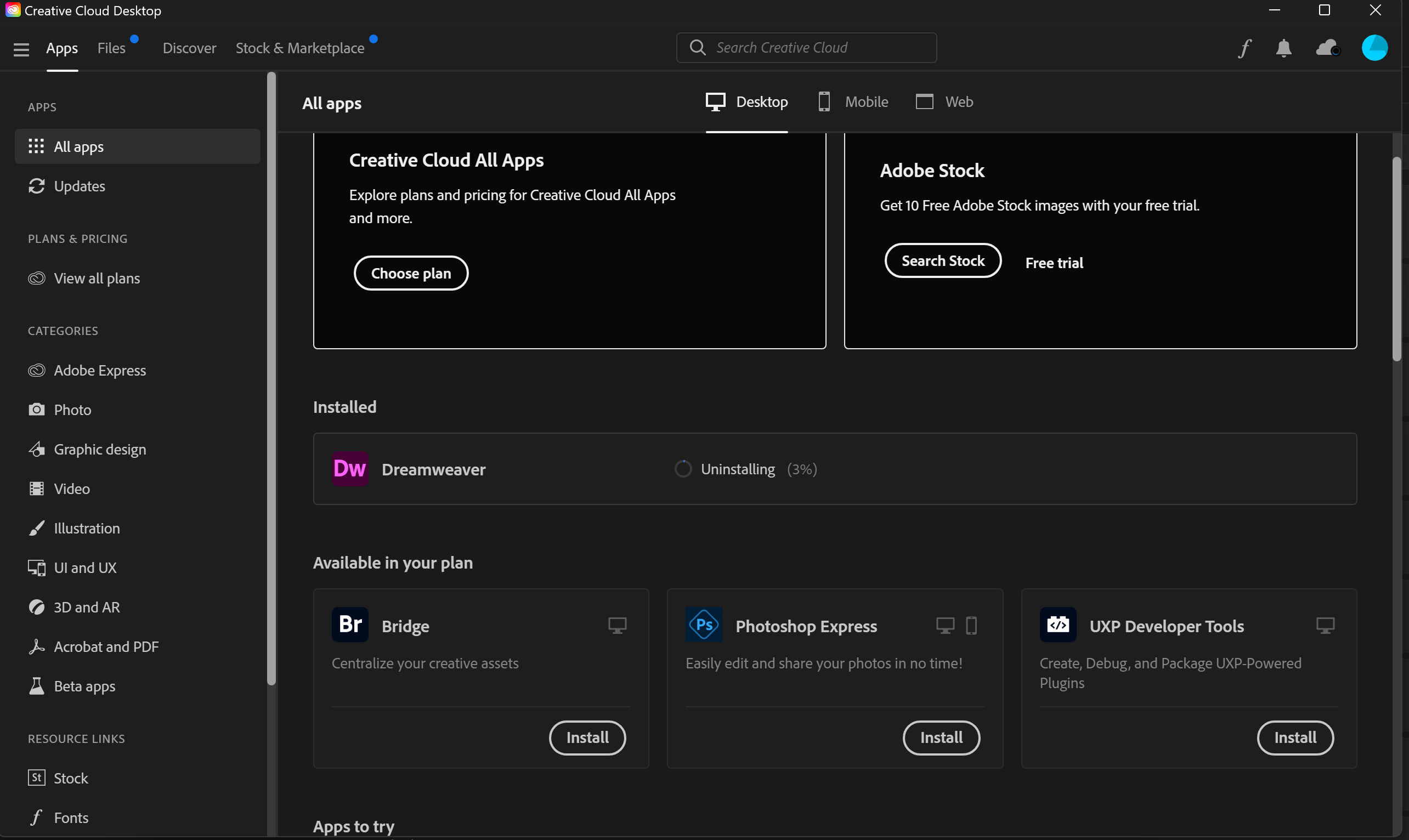Click the Bridge app icon
Image resolution: width=1409 pixels, height=840 pixels.
click(x=350, y=625)
